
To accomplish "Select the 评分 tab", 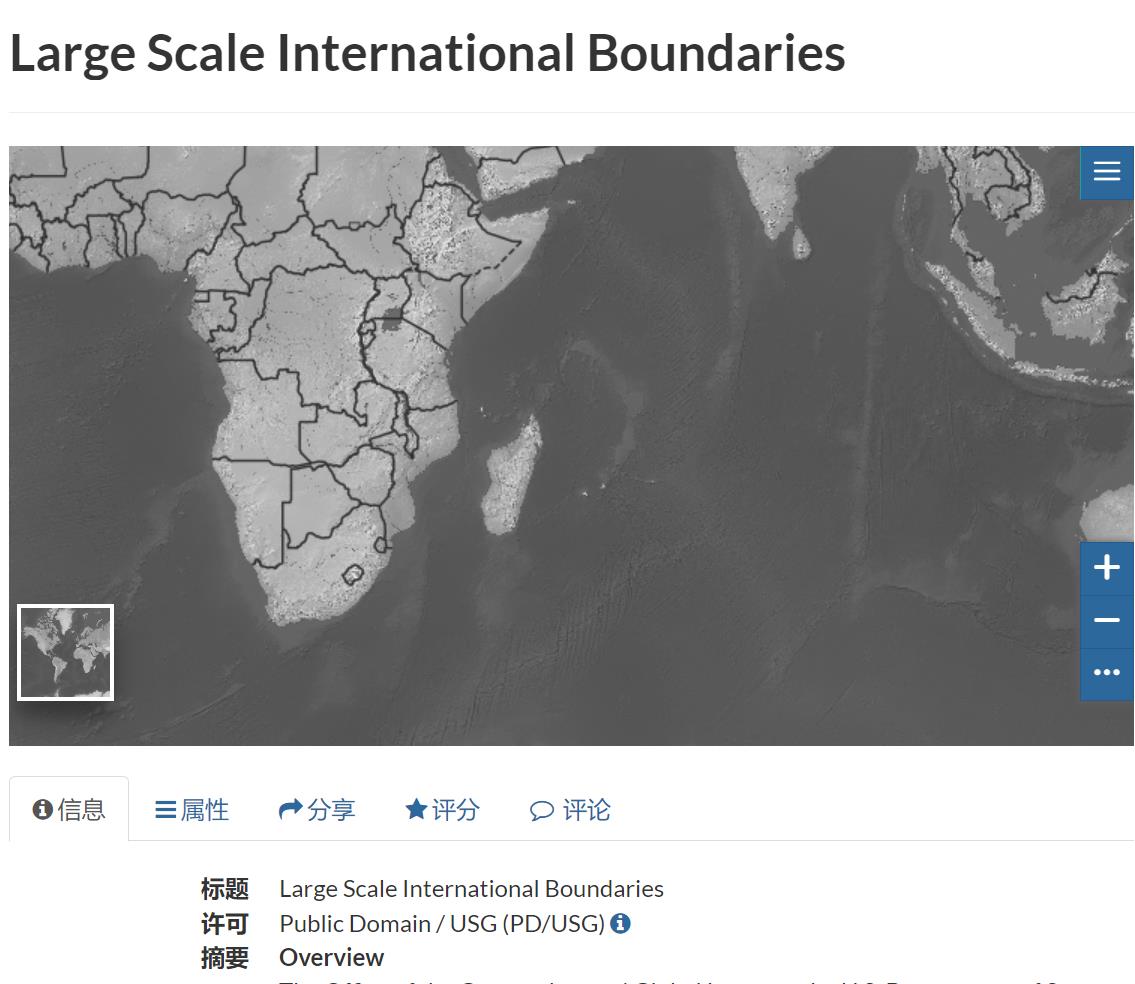I will click(442, 809).
